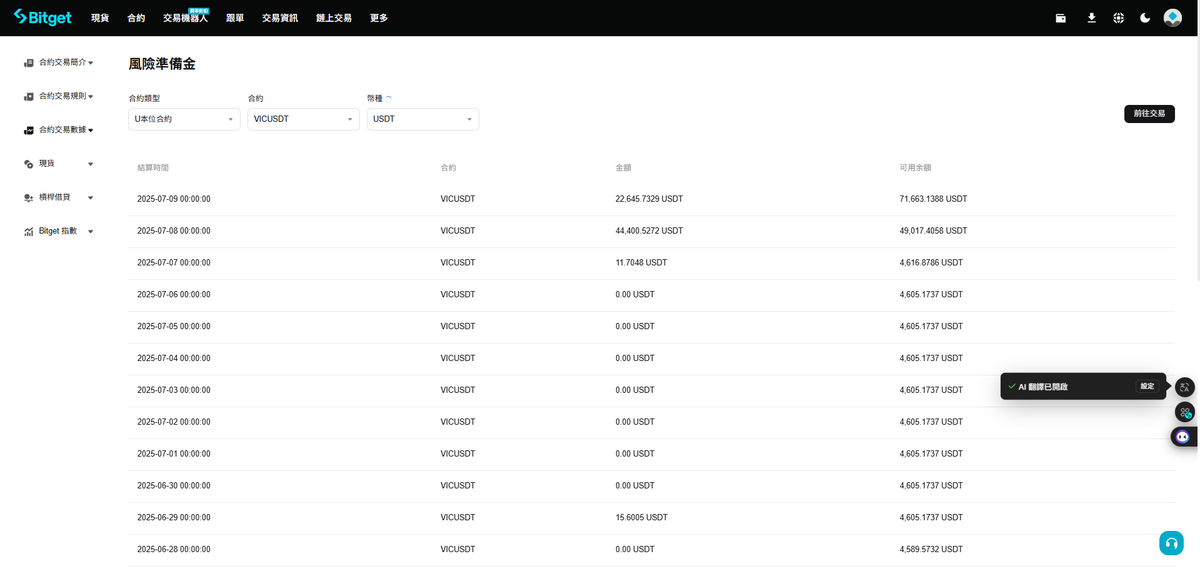Expand the 現貨 sidebar arrow
The image size is (1200, 569).
coord(91,164)
